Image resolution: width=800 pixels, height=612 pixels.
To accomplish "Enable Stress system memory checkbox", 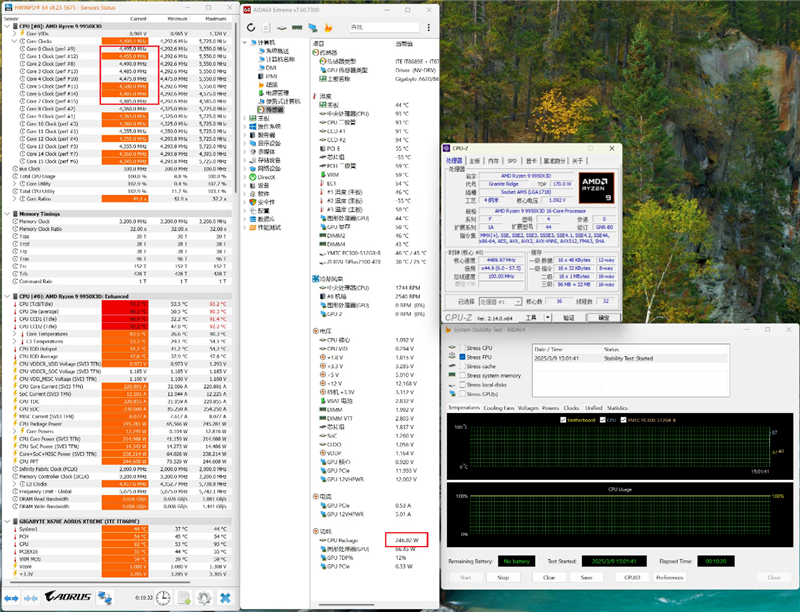I will (460, 375).
